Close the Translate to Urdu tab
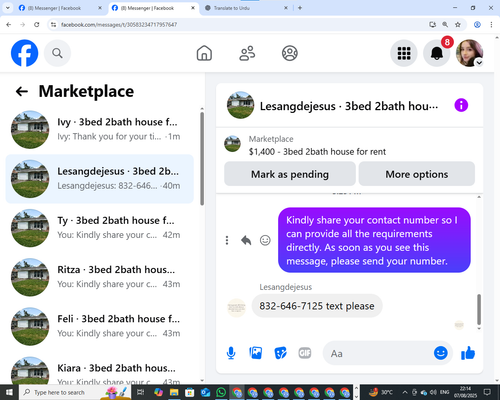Image resolution: width=500 pixels, height=400 pixels. tap(286, 8)
